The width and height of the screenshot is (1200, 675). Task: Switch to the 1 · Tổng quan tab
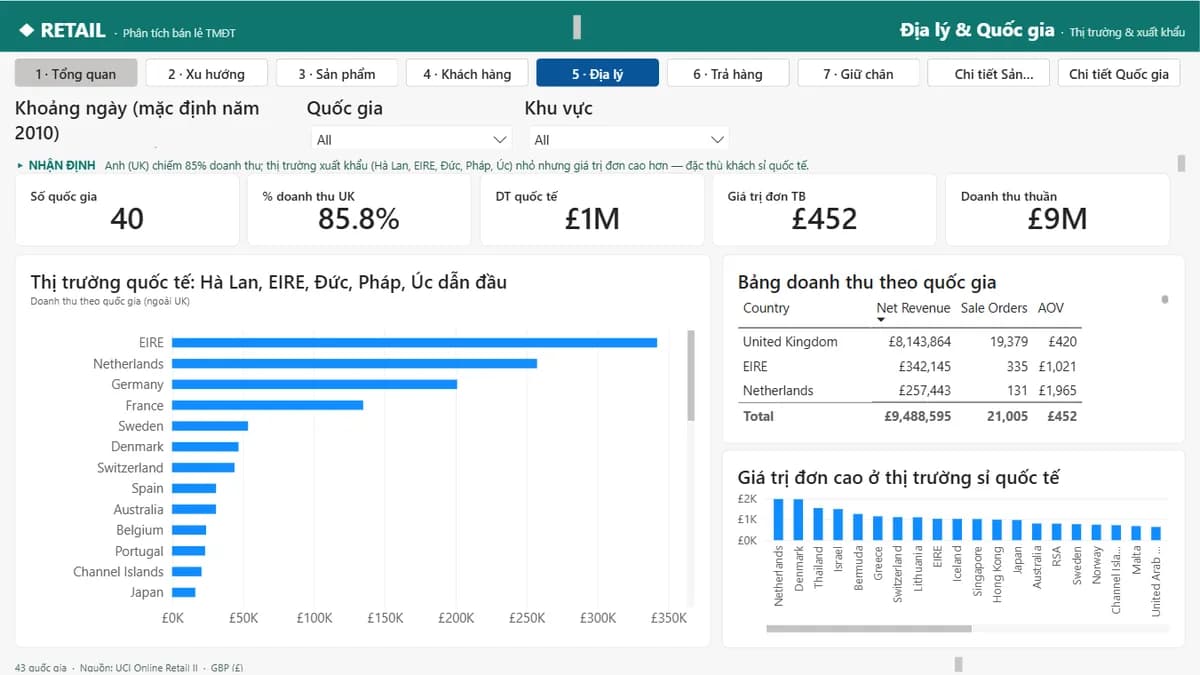click(x=75, y=73)
